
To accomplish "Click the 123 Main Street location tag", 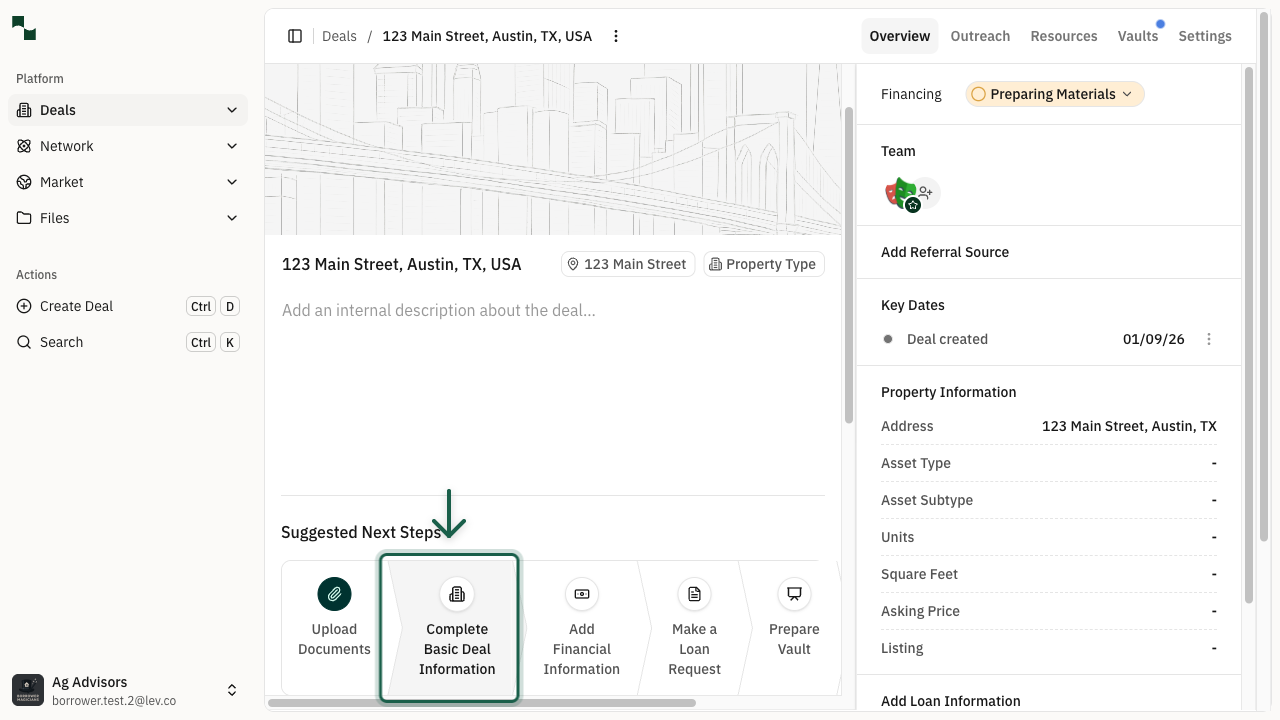I will (x=627, y=264).
